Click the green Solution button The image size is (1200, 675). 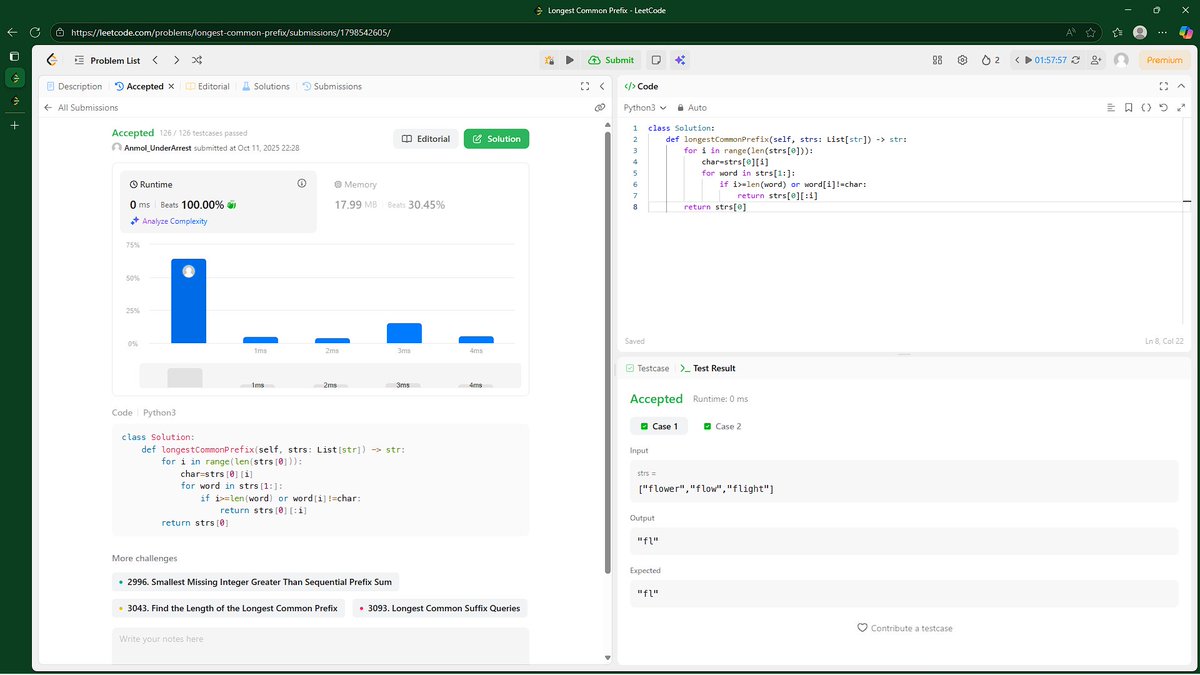[496, 139]
